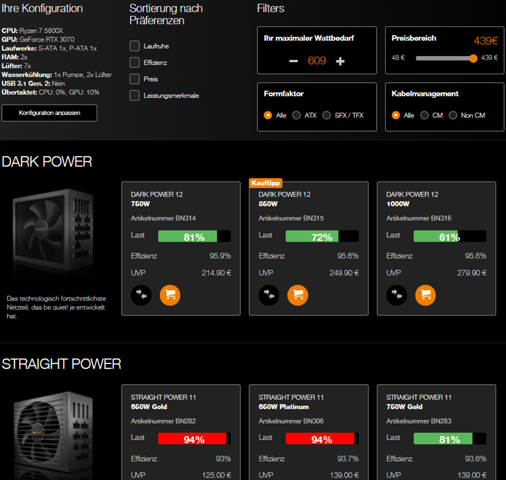The width and height of the screenshot is (506, 480).
Task: Decrease wattage with the minus icon
Action: [293, 61]
